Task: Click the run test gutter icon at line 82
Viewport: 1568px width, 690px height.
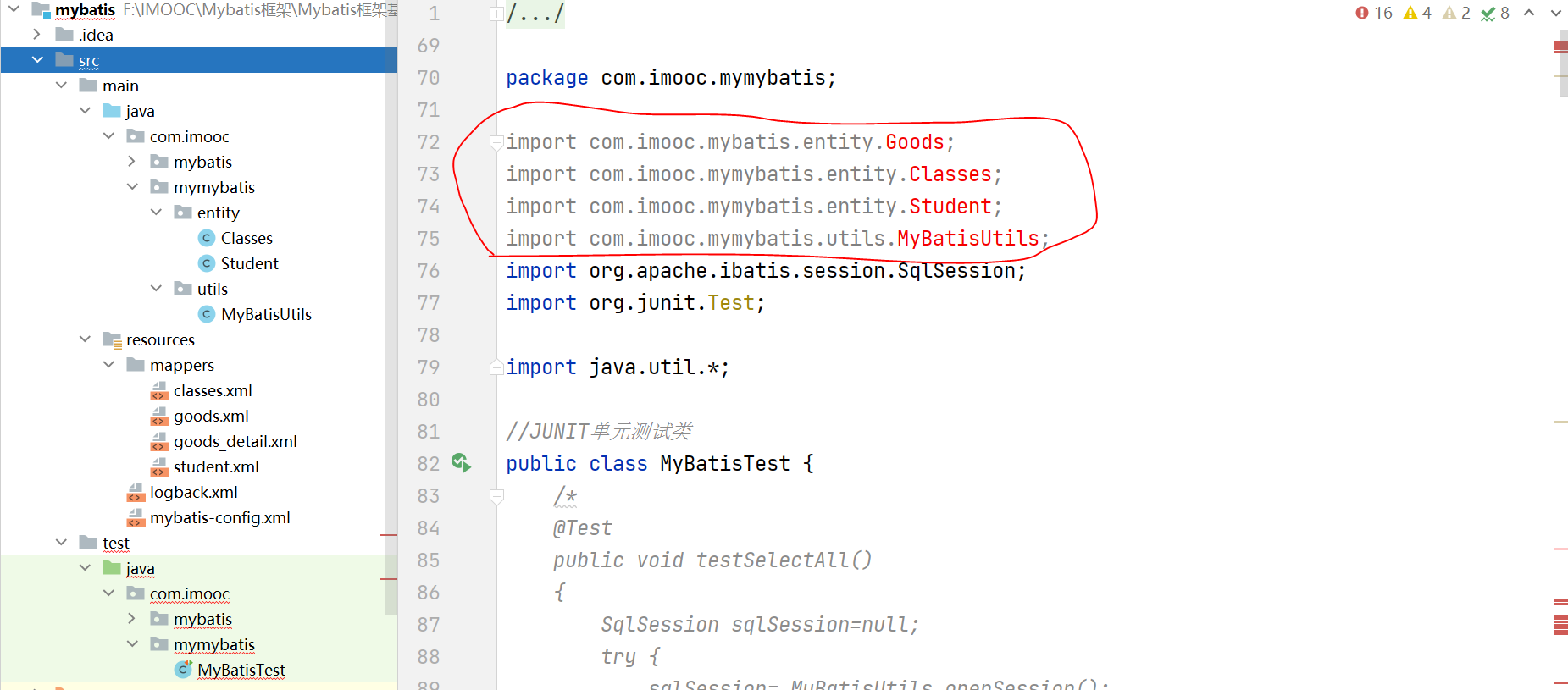Action: click(x=461, y=462)
